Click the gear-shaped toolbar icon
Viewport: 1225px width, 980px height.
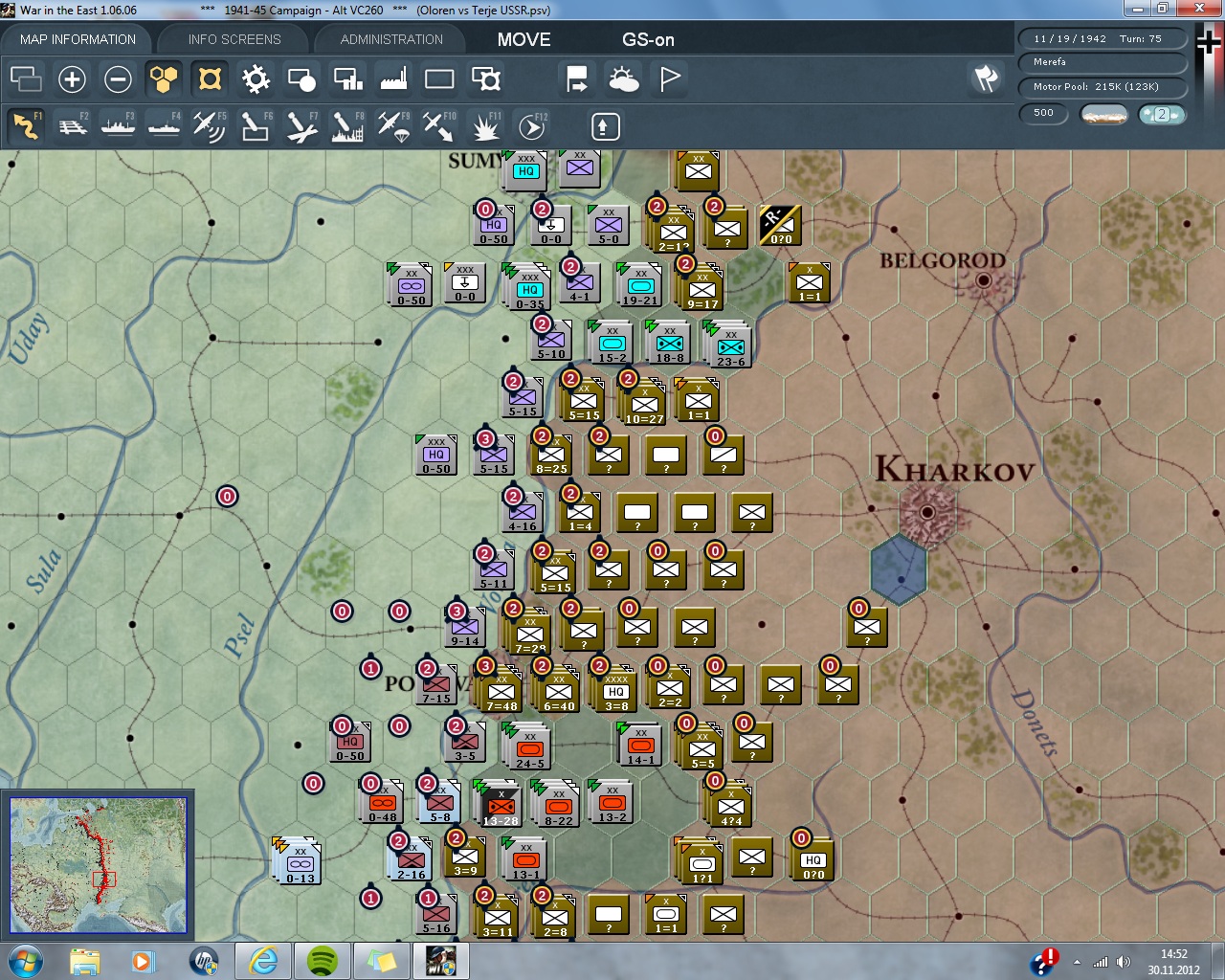point(256,78)
